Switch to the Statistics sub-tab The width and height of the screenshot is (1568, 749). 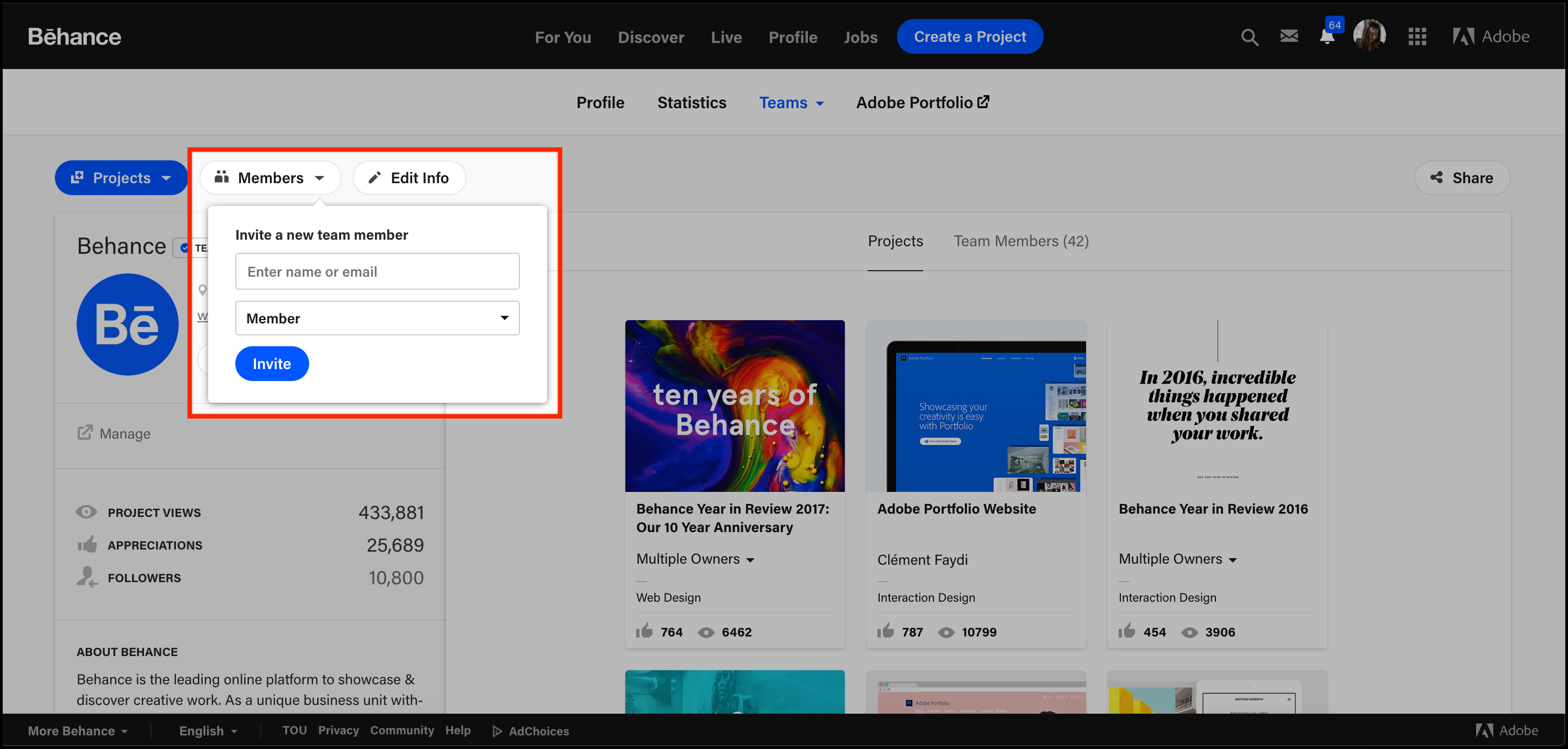click(692, 102)
